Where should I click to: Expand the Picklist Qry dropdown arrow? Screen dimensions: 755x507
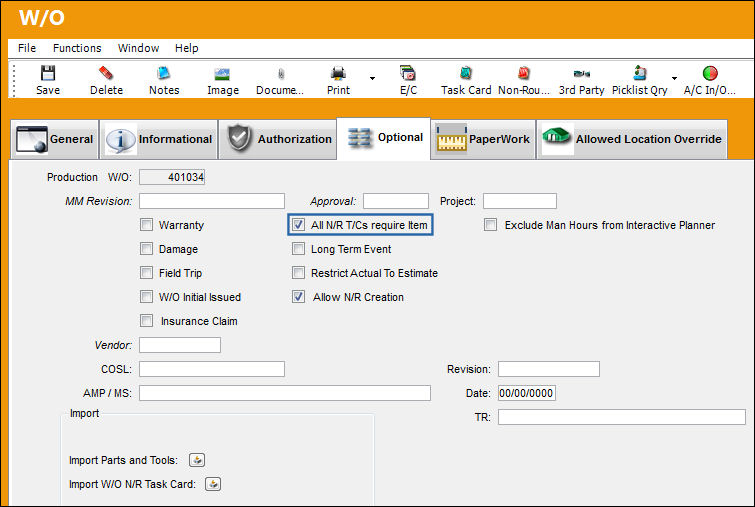coord(674,78)
